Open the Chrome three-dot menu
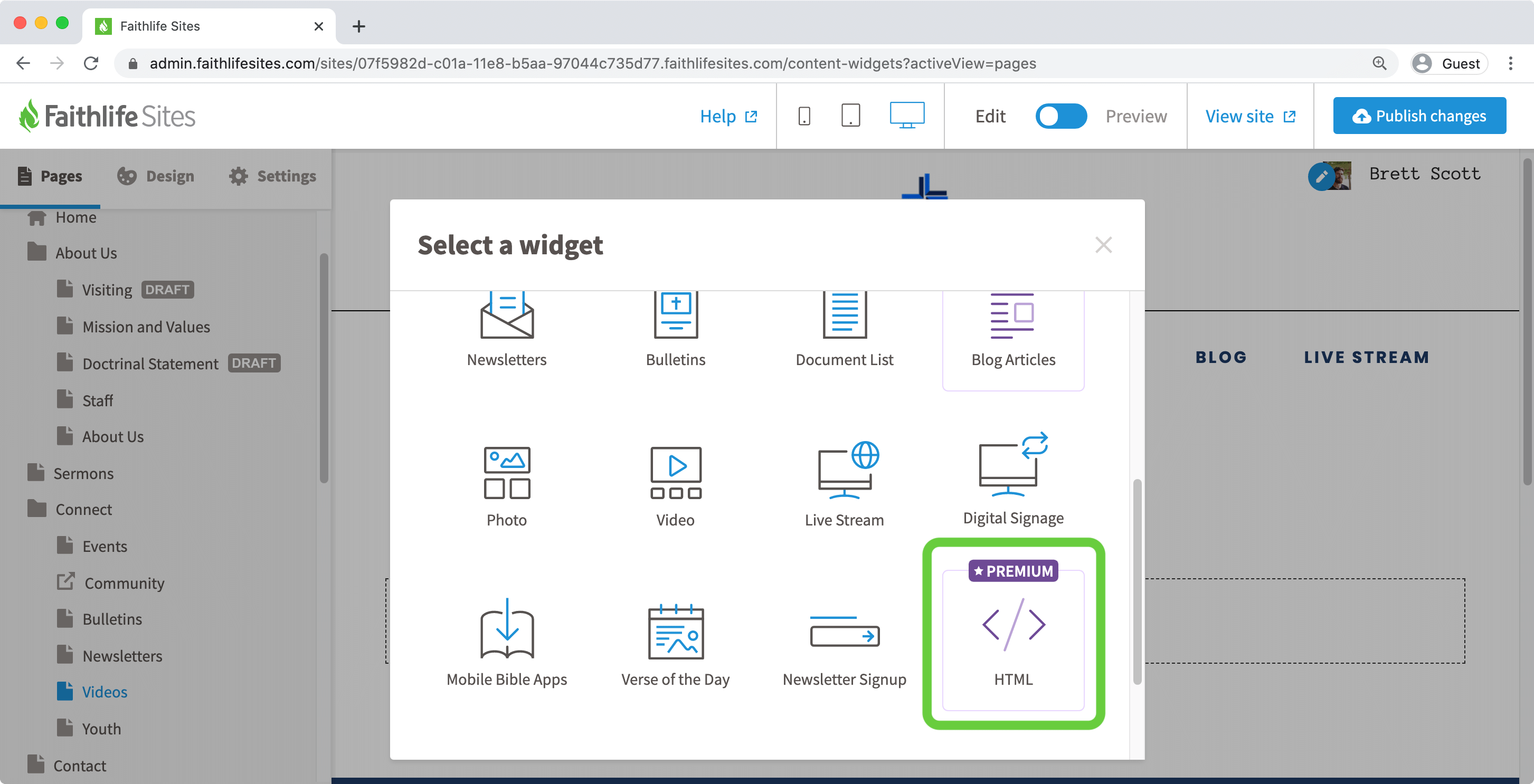 [1511, 63]
